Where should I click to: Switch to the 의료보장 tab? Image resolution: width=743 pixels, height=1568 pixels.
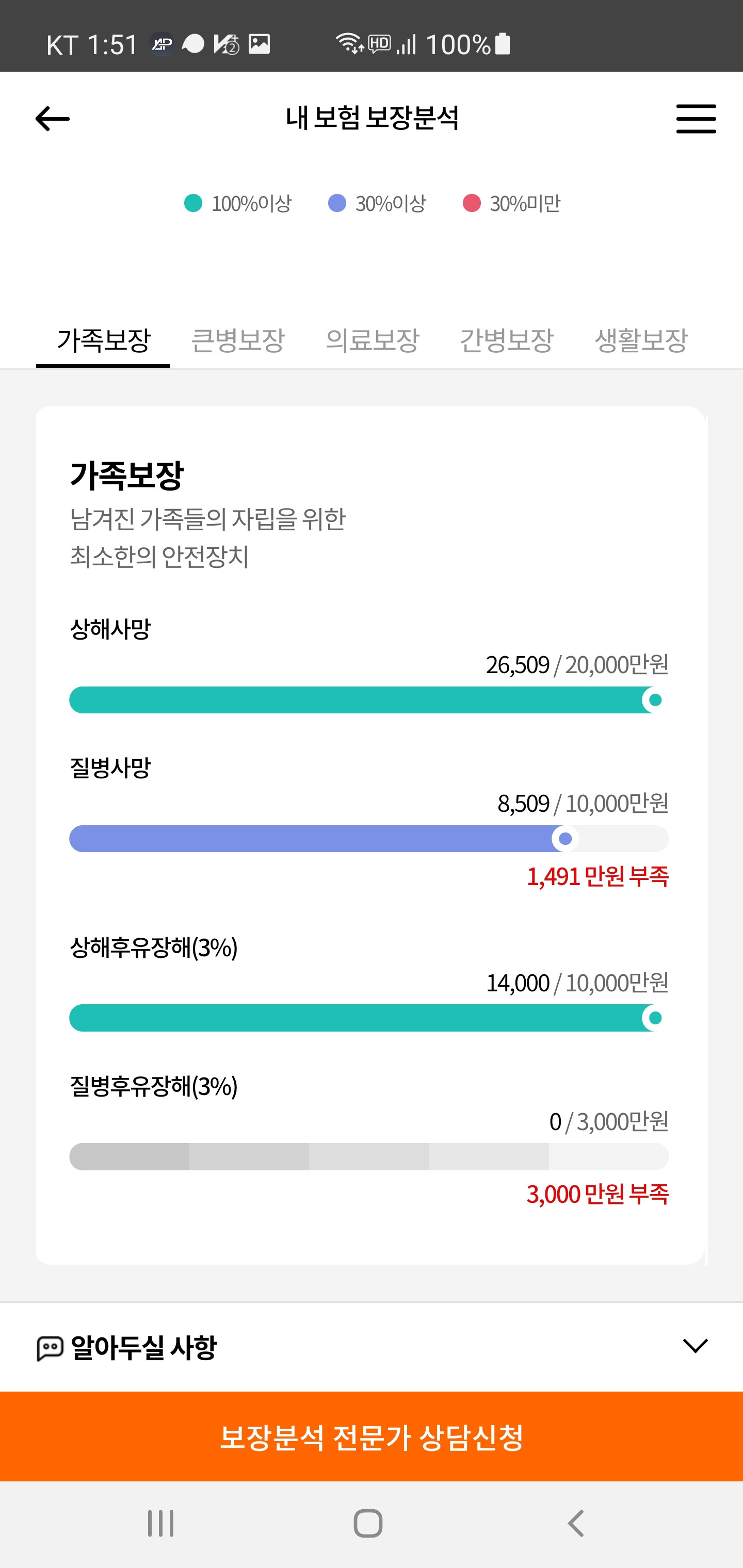[372, 340]
